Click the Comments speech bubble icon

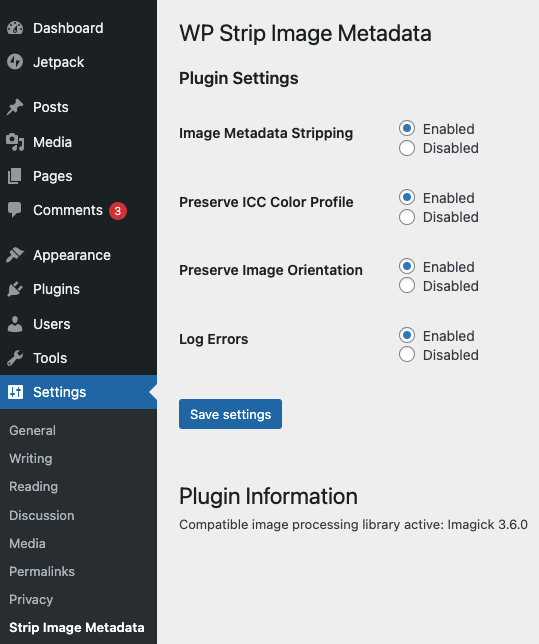(x=15, y=210)
